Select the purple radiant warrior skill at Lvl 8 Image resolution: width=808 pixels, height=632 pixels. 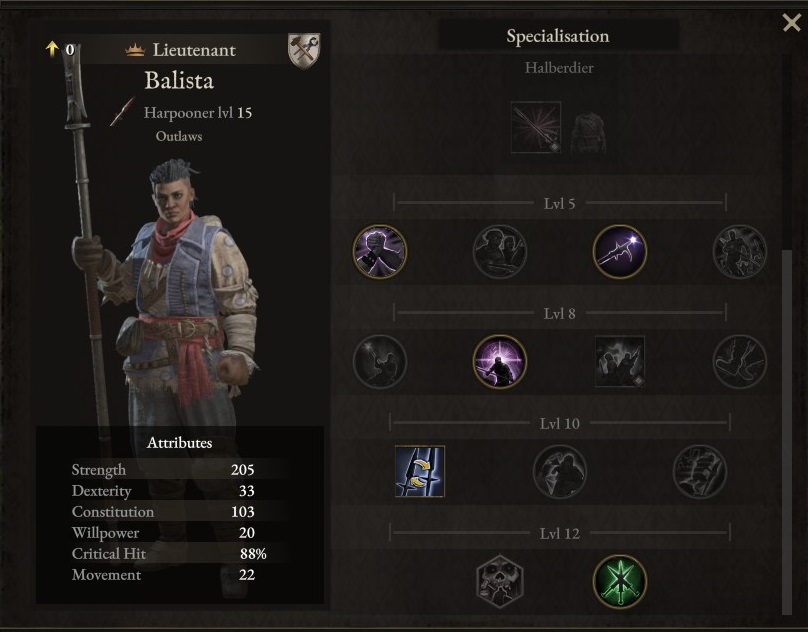pyautogui.click(x=499, y=361)
